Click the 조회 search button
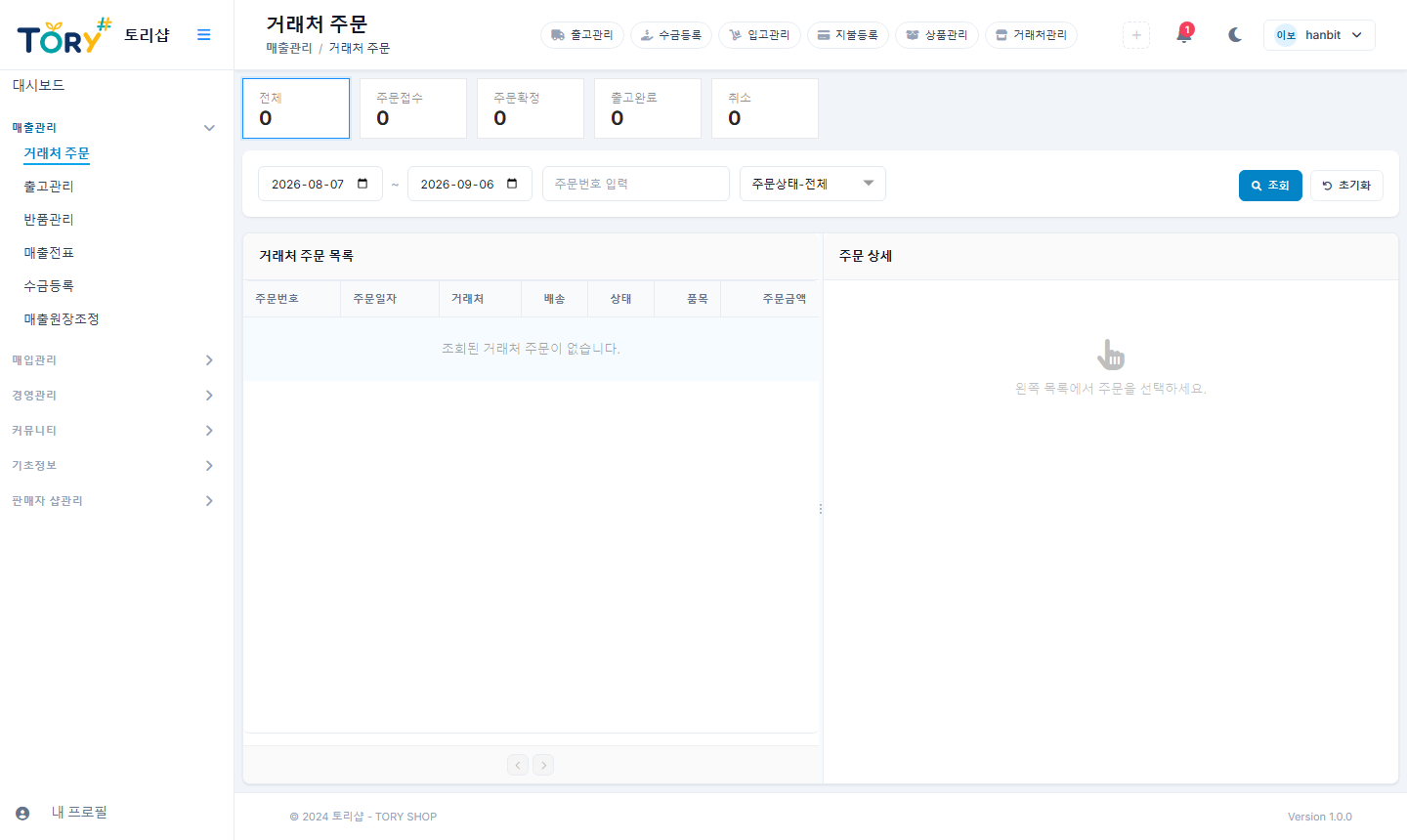Viewport: 1407px width, 840px height. (1270, 186)
